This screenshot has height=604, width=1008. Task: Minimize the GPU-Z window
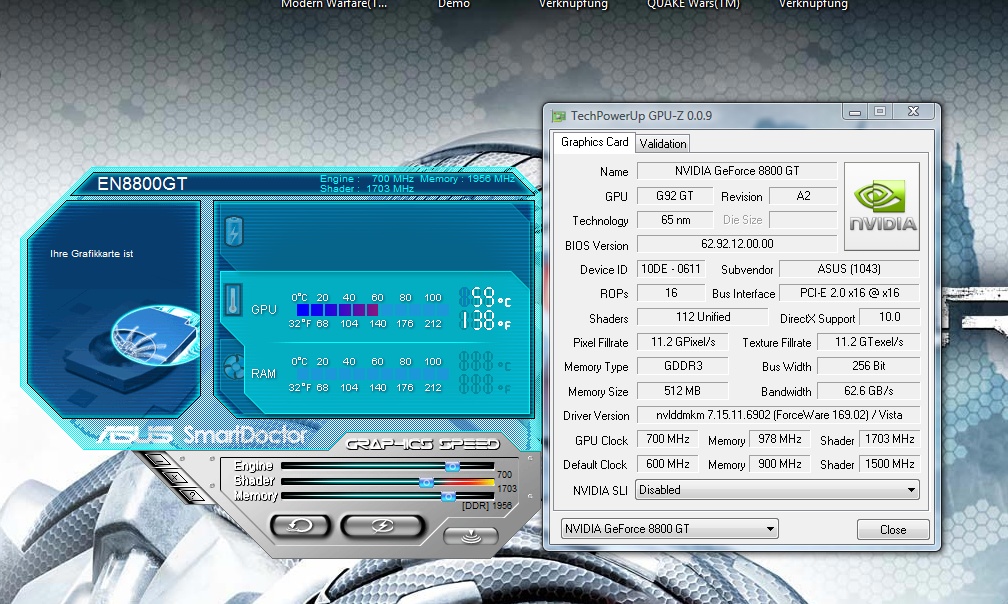tap(854, 112)
